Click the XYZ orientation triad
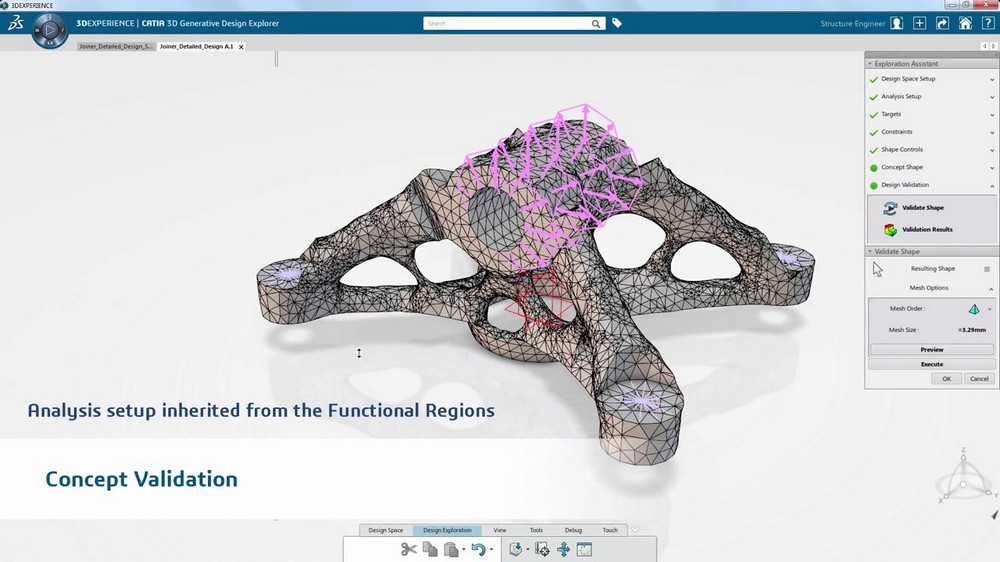This screenshot has height=562, width=1000. tap(965, 478)
